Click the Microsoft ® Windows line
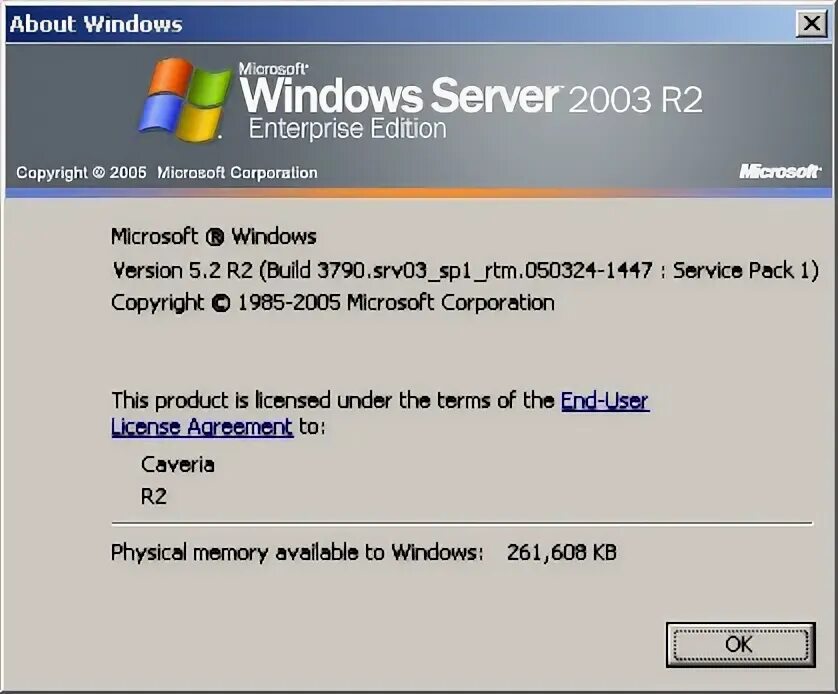The image size is (838, 694). [x=214, y=236]
